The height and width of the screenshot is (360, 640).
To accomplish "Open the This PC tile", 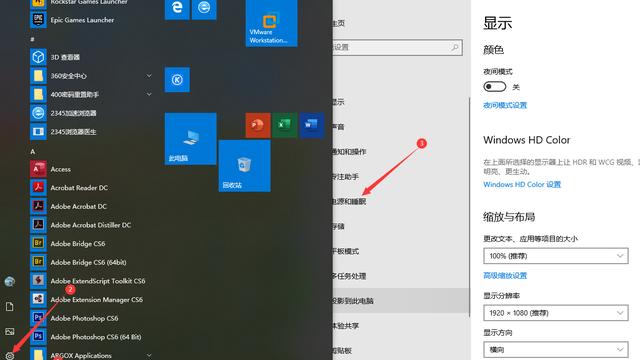I will point(191,139).
